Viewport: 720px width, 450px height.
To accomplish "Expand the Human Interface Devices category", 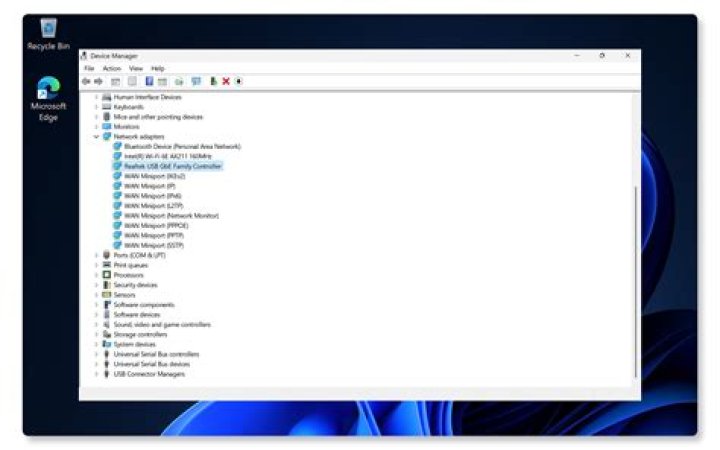I will pyautogui.click(x=96, y=97).
